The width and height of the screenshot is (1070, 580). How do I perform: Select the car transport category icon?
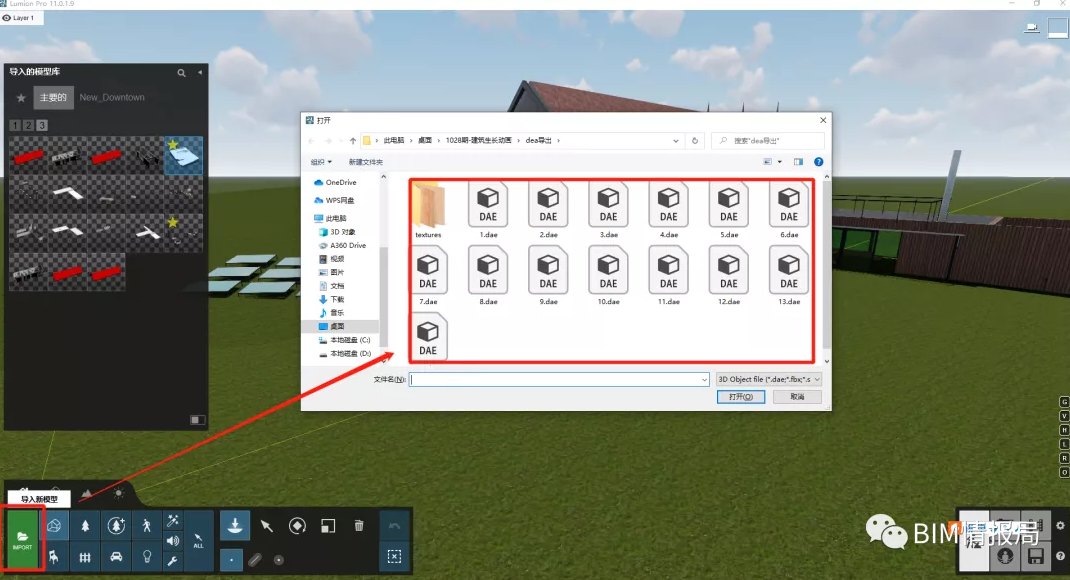[116, 557]
